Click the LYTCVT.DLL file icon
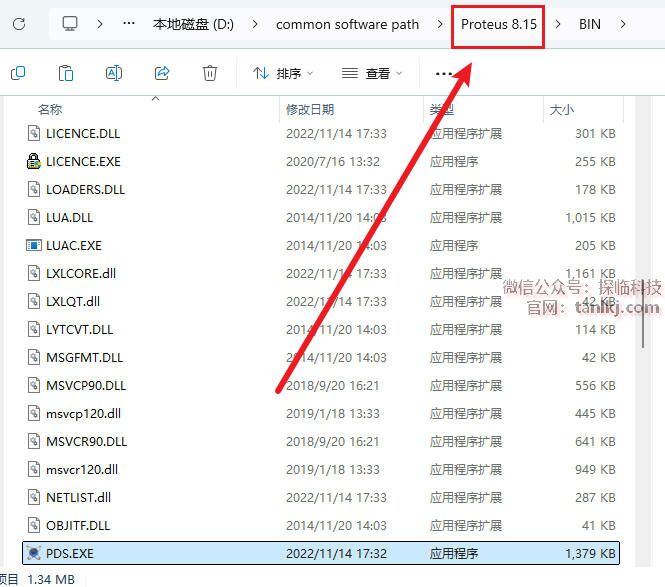The image size is (665, 587). click(34, 330)
